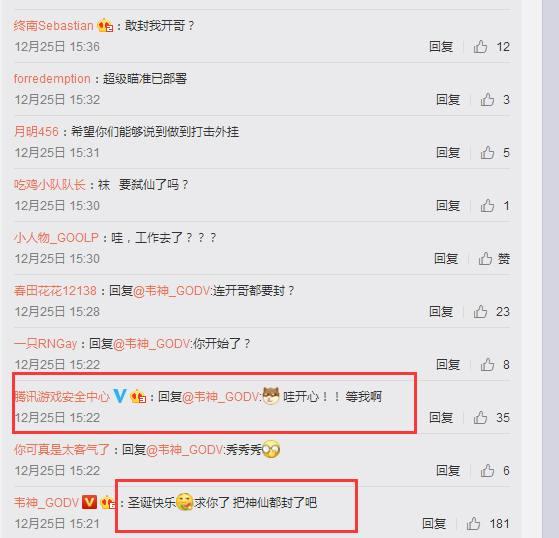Like 月明456's comment with 5 likes
Image resolution: width=559 pixels, height=538 pixels.
487,153
